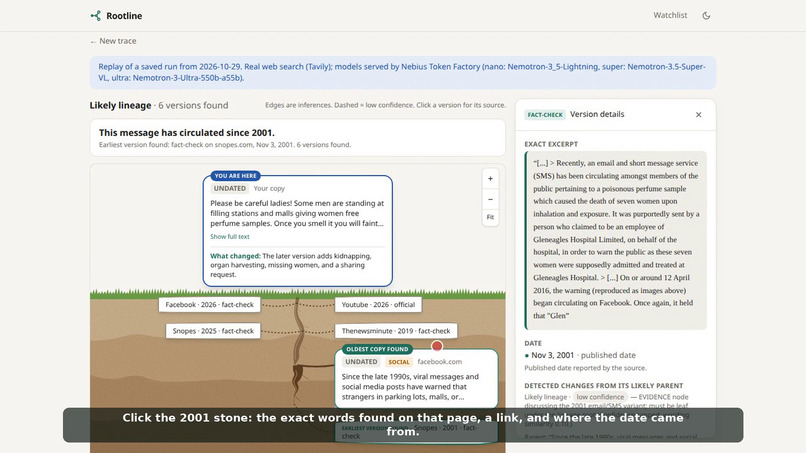
Task: Expand Show full text in your copy
Action: (230, 237)
